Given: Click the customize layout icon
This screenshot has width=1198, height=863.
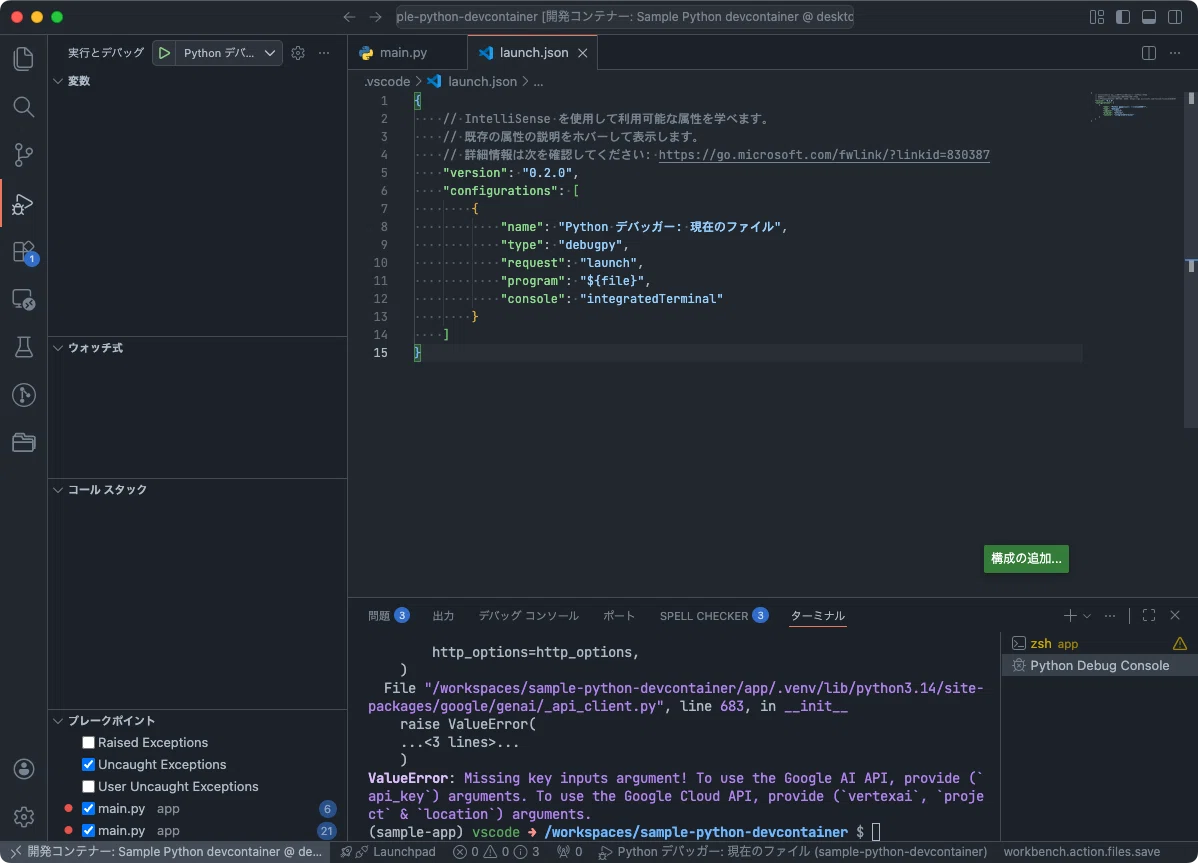Looking at the screenshot, I should [x=1097, y=17].
